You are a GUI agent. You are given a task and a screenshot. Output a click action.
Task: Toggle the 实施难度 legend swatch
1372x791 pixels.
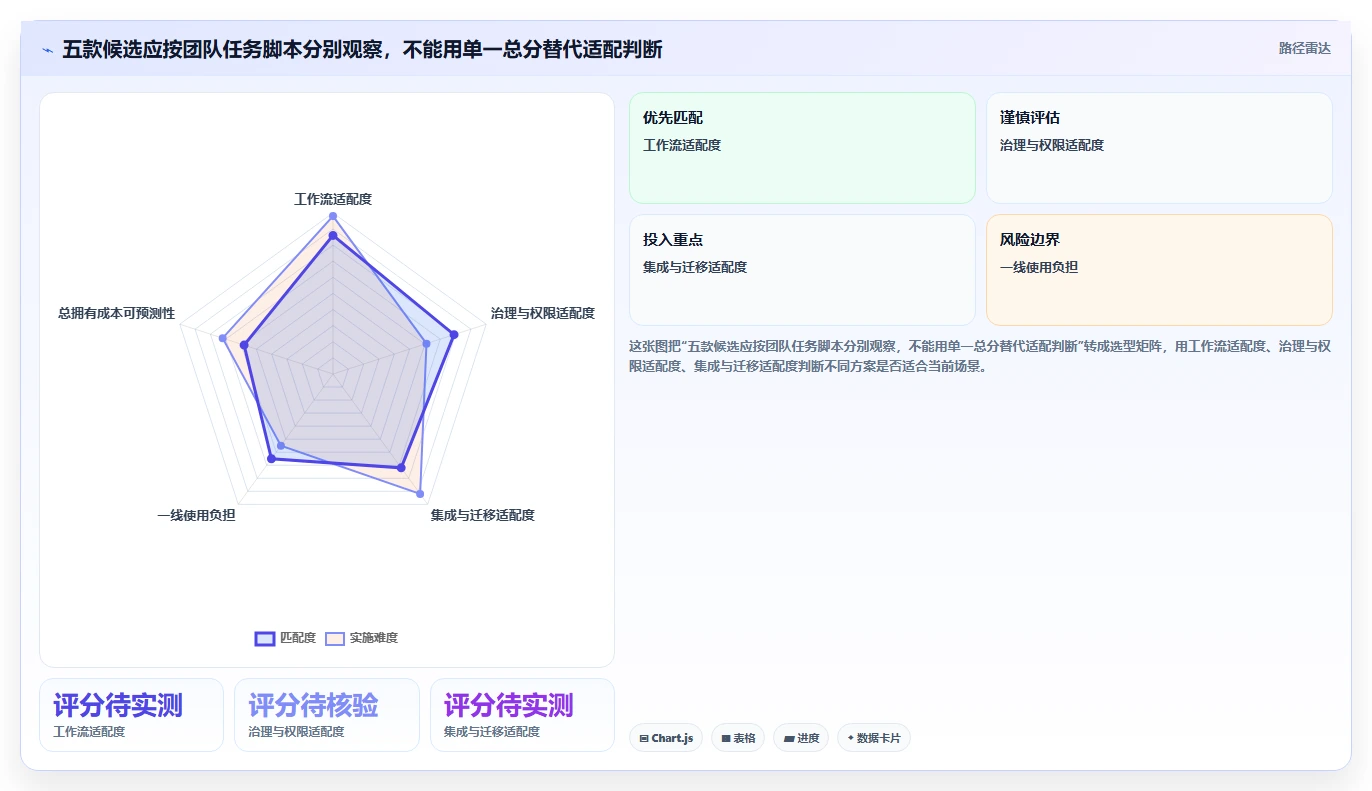tap(335, 639)
